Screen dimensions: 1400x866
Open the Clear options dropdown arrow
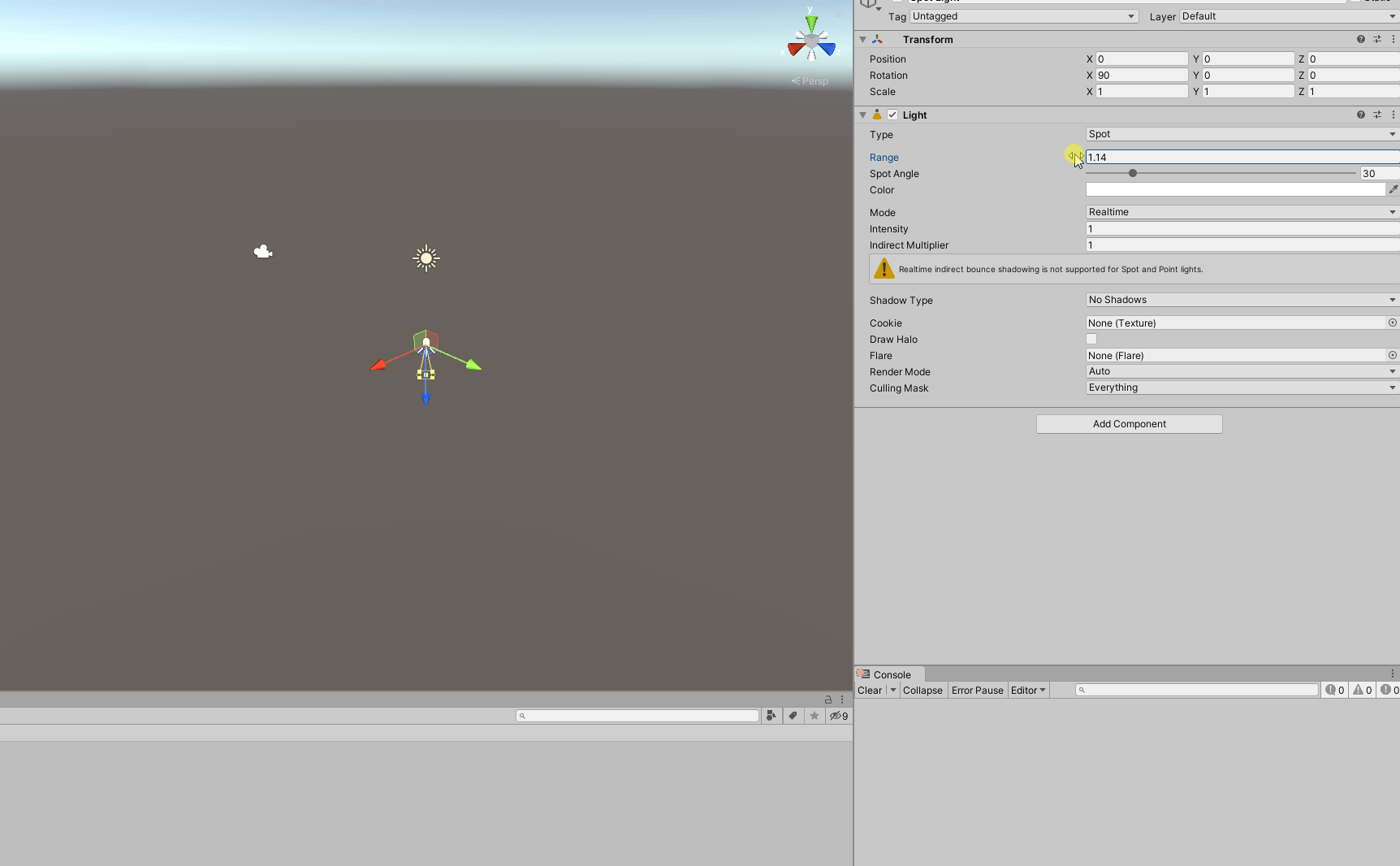point(892,690)
